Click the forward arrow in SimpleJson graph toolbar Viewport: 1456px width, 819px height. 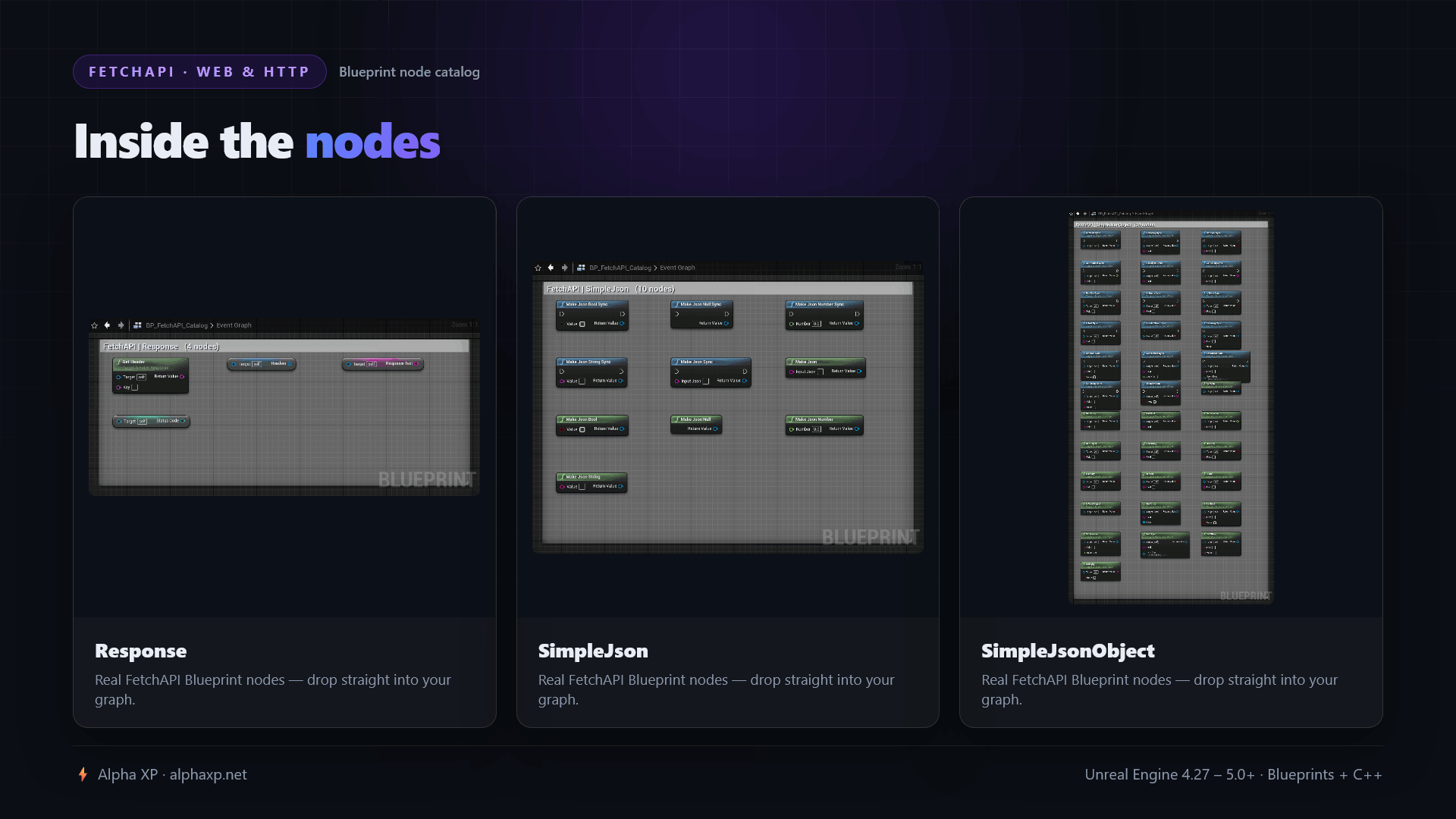564,268
